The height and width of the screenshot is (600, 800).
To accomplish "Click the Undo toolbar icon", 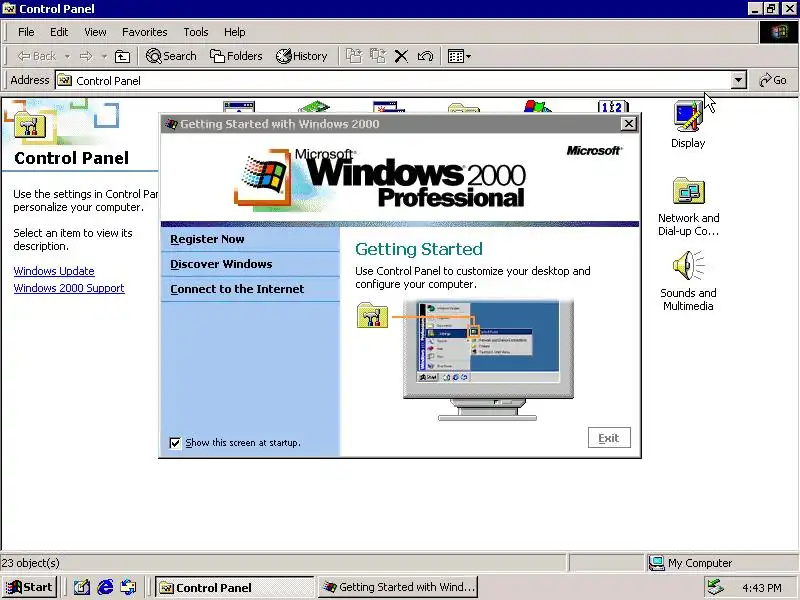I will point(425,56).
